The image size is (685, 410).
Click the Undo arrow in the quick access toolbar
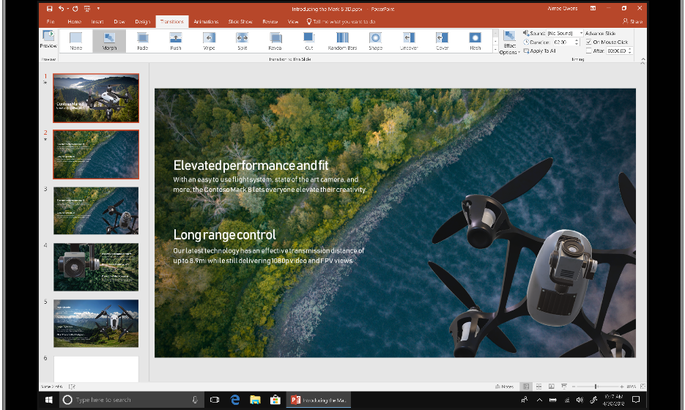coord(61,8)
